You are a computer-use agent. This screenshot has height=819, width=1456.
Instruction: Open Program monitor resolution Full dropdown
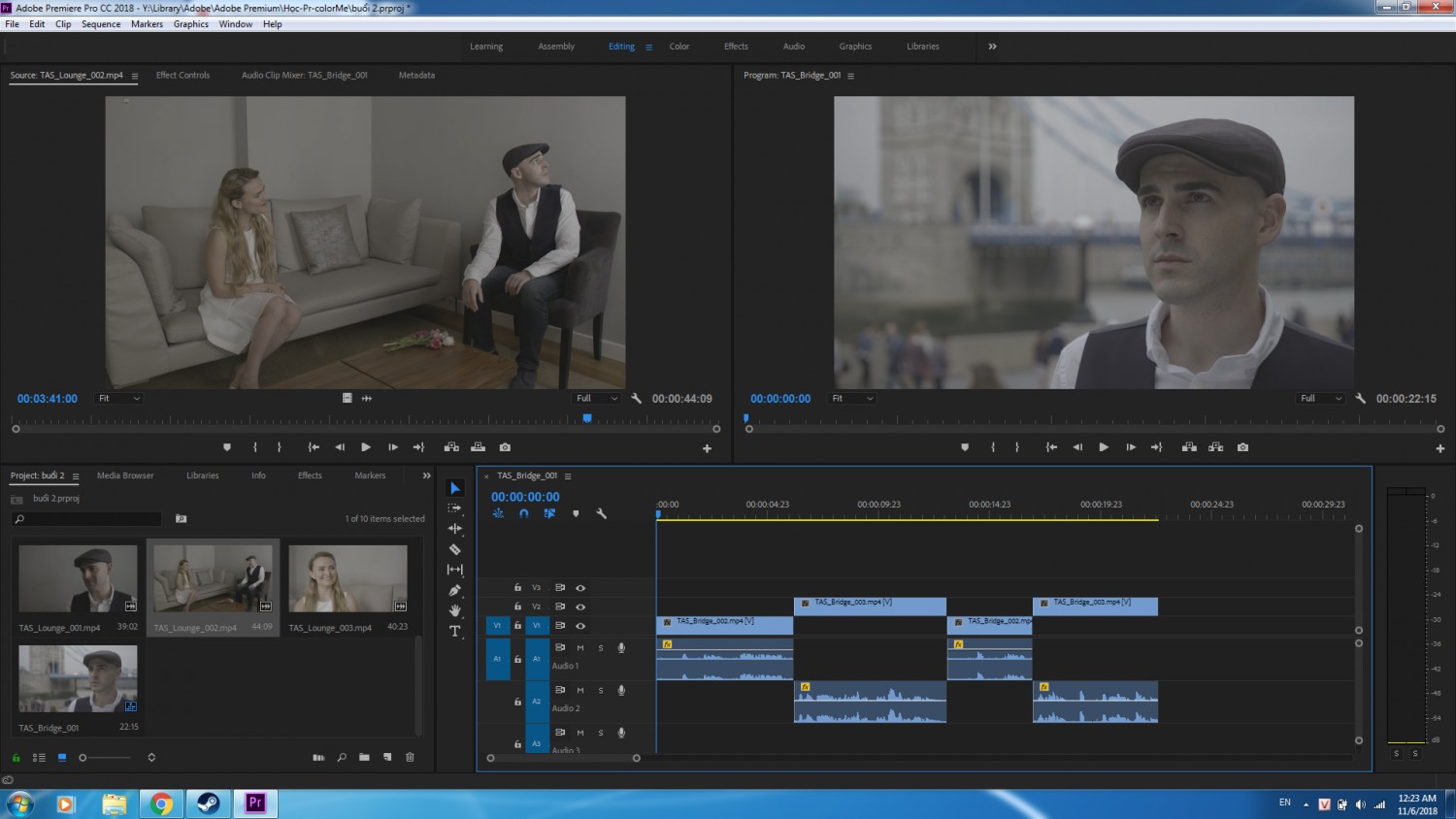[x=1322, y=398]
